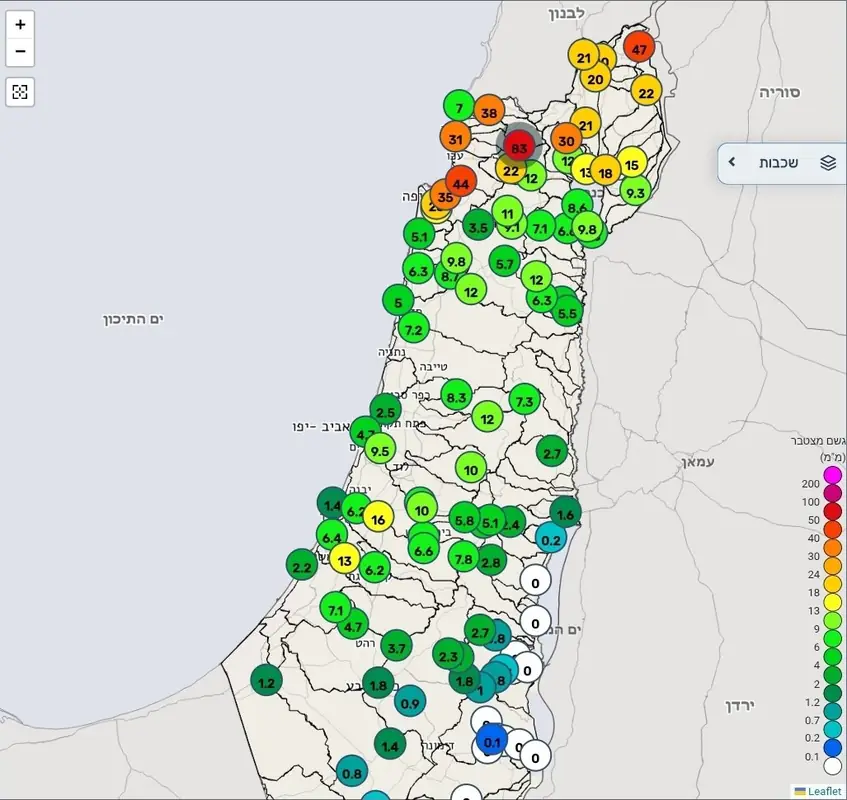Click the yellow 16 rainfall marker

click(377, 519)
